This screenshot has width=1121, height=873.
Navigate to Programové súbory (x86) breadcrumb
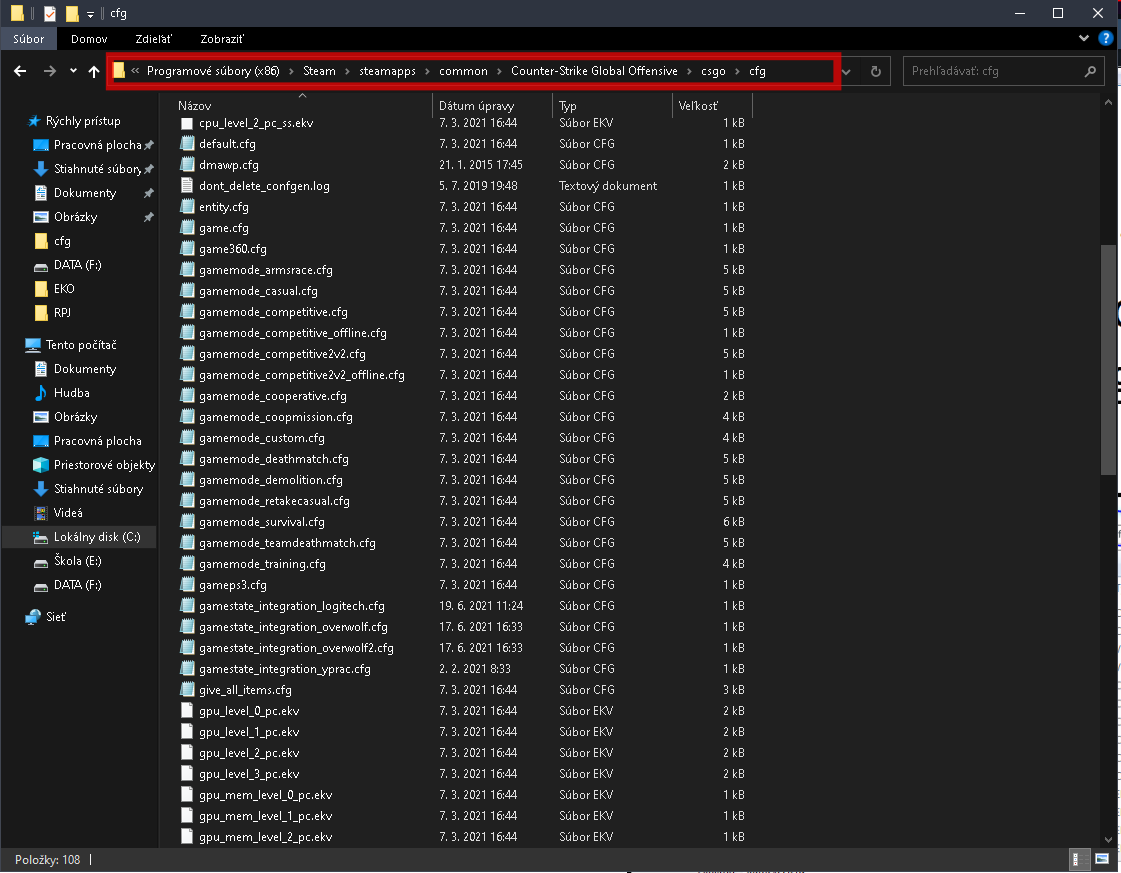point(213,71)
